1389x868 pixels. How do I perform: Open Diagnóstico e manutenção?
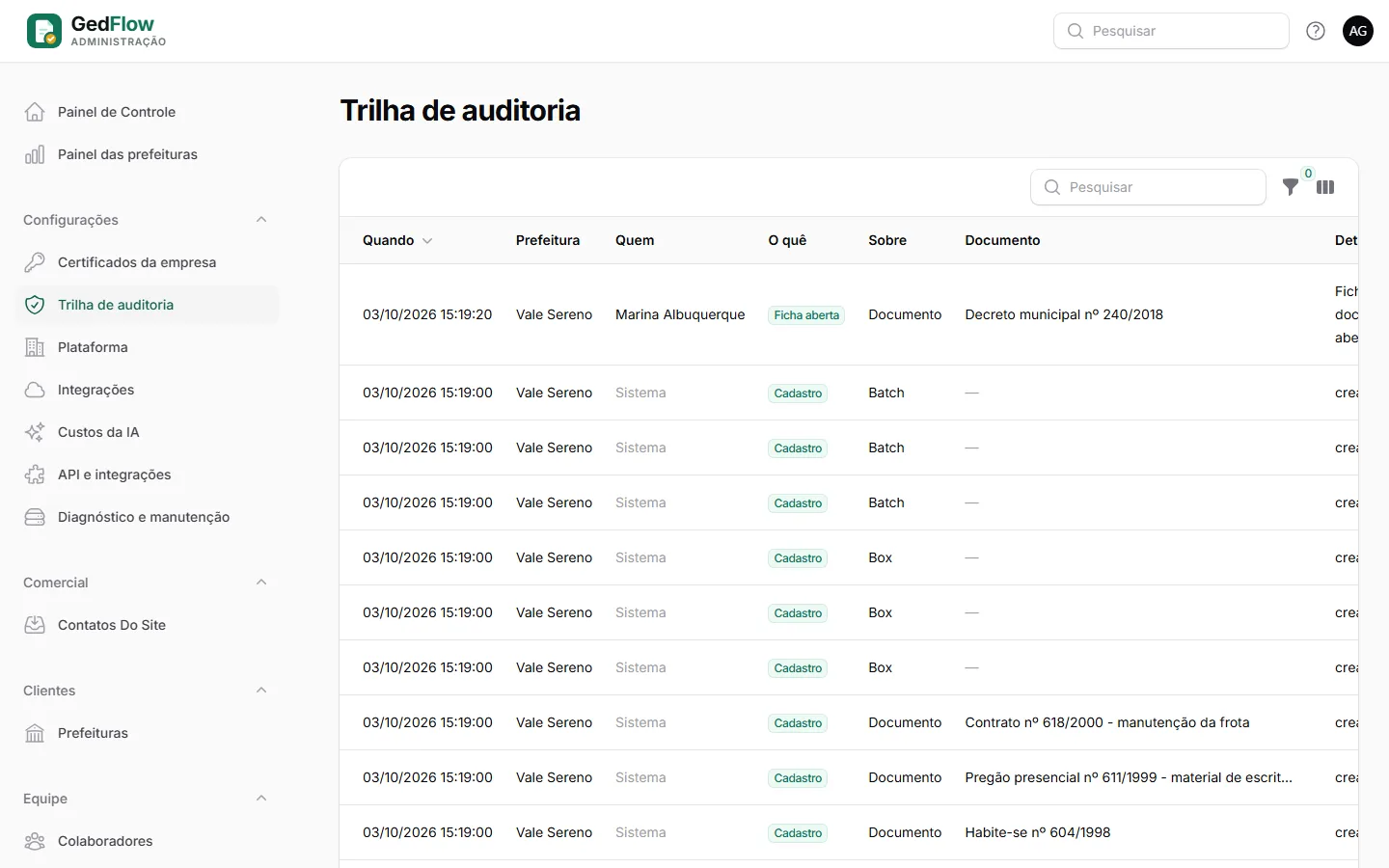coord(148,517)
